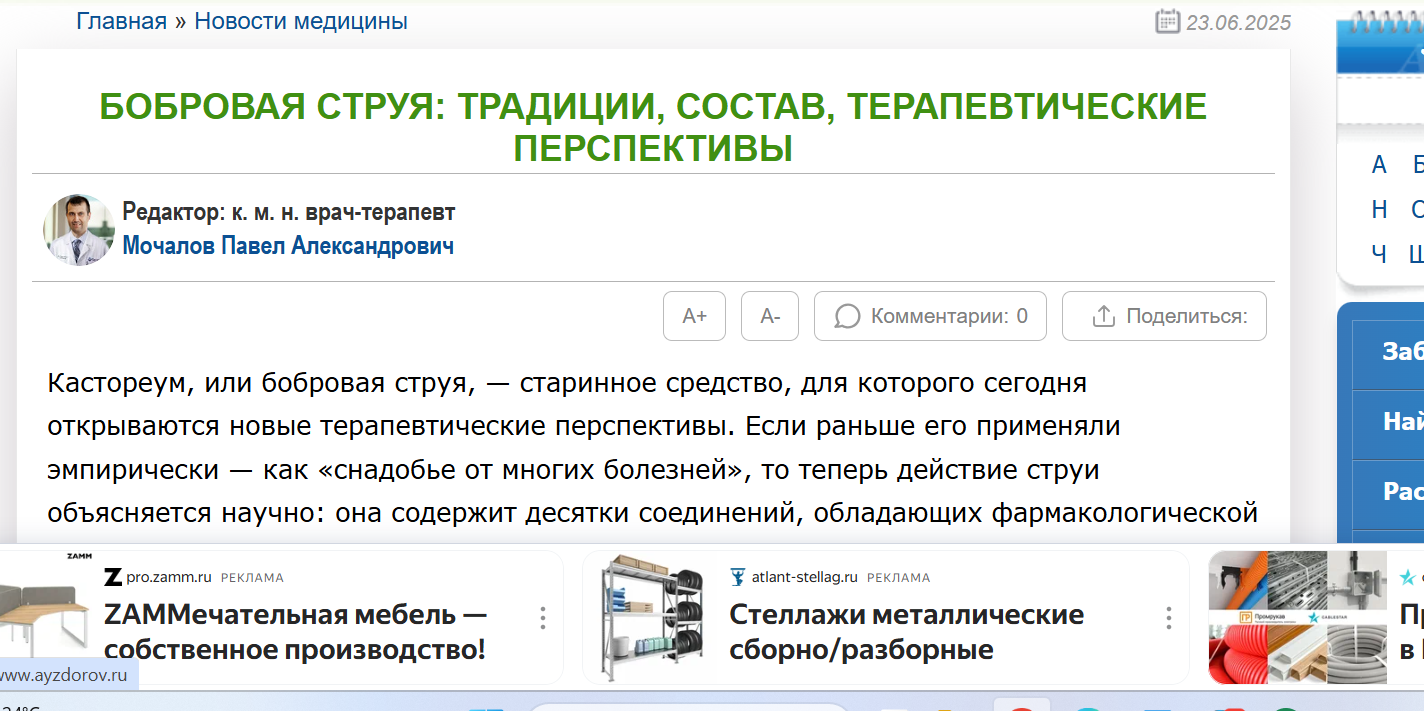Image resolution: width=1424 pixels, height=711 pixels.
Task: Select letter Н in sidebar alphabet
Action: (x=1379, y=209)
